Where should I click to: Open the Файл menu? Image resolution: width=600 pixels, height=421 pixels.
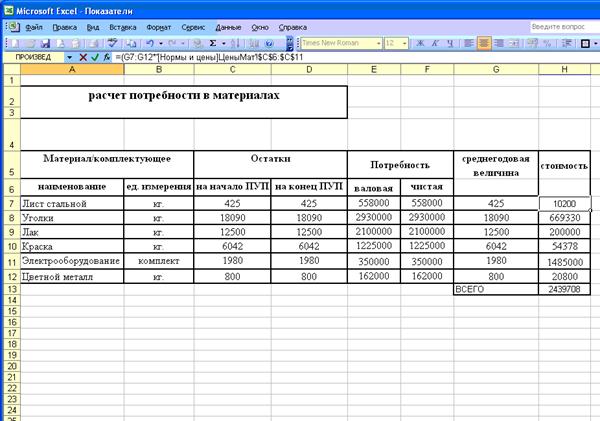[x=34, y=27]
